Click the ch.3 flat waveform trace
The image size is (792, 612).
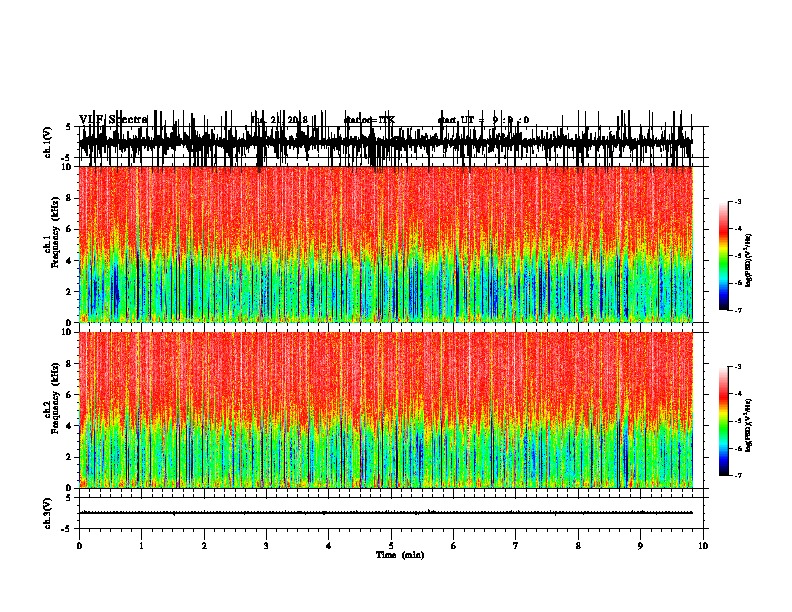click(385, 513)
